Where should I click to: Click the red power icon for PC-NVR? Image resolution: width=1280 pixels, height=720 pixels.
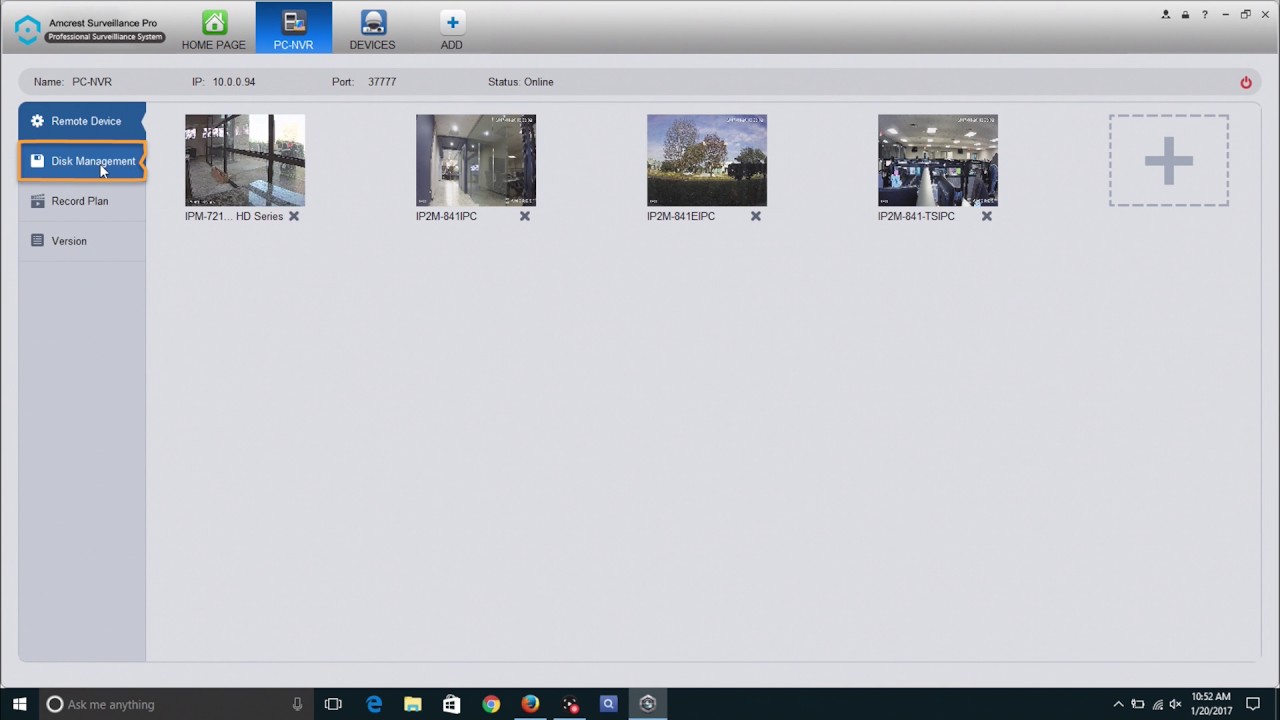click(1246, 82)
